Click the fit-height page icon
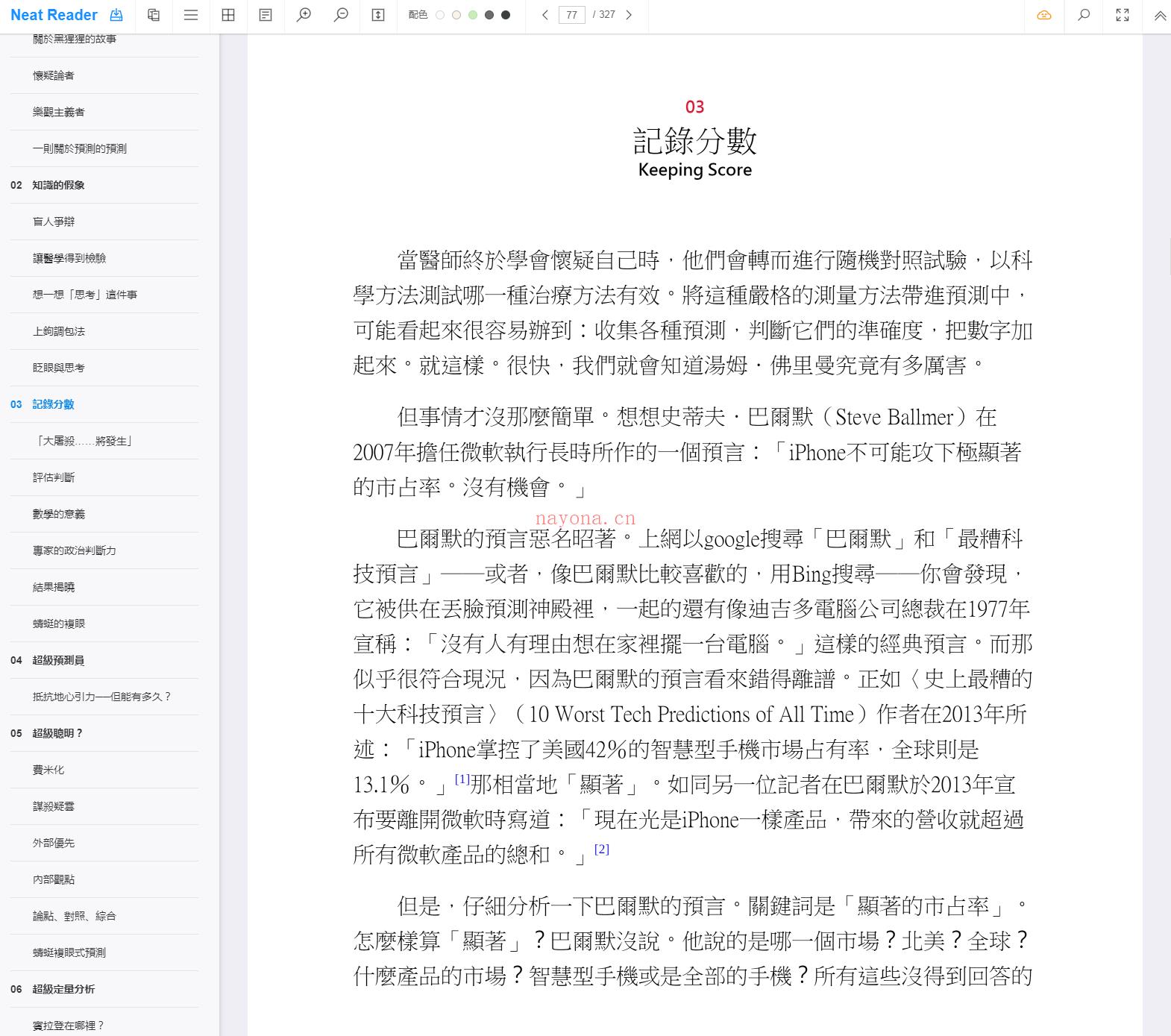The width and height of the screenshot is (1171, 1036). [378, 15]
